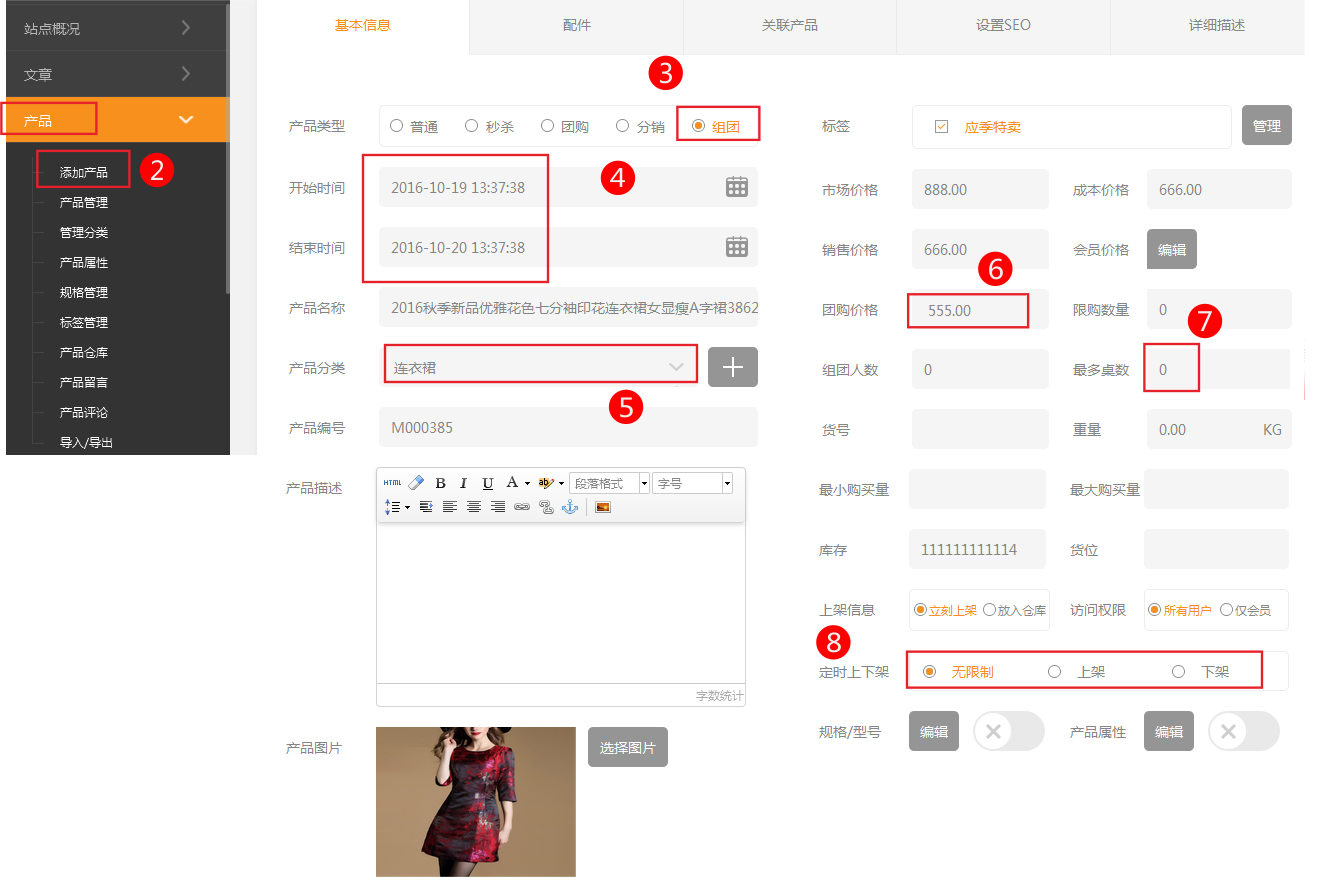
Task: Toggle the 规格/型号 switch
Action: pos(1008,731)
